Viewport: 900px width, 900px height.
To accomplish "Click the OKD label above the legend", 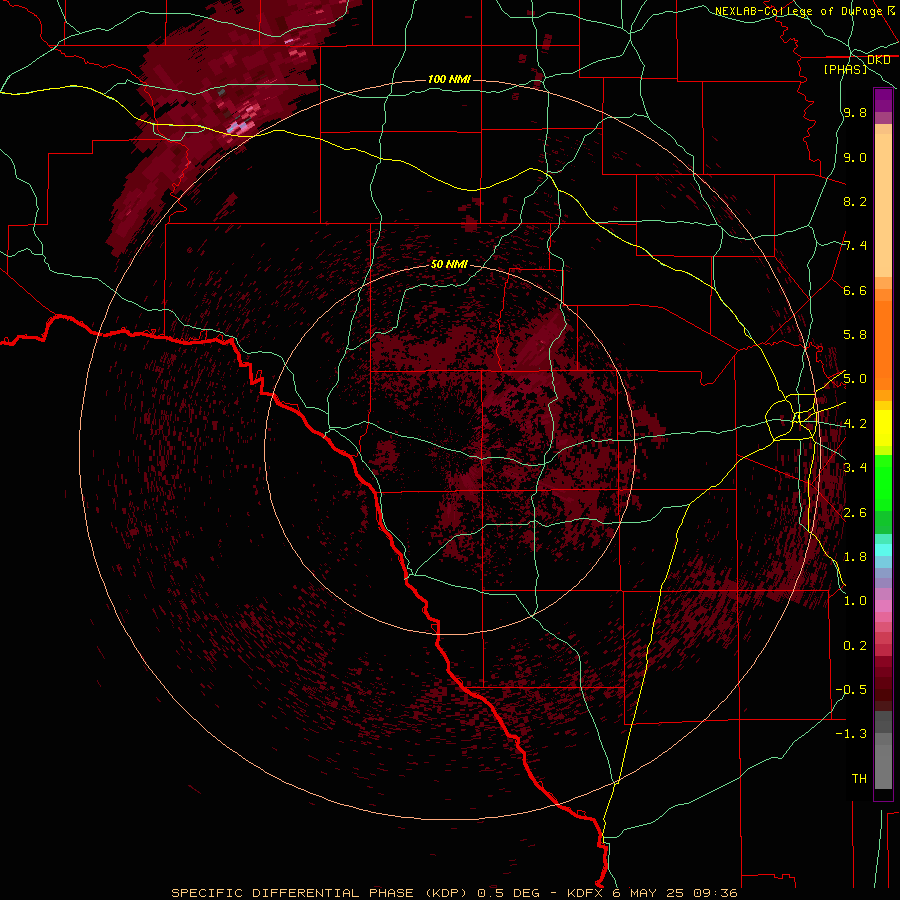I will pyautogui.click(x=879, y=60).
